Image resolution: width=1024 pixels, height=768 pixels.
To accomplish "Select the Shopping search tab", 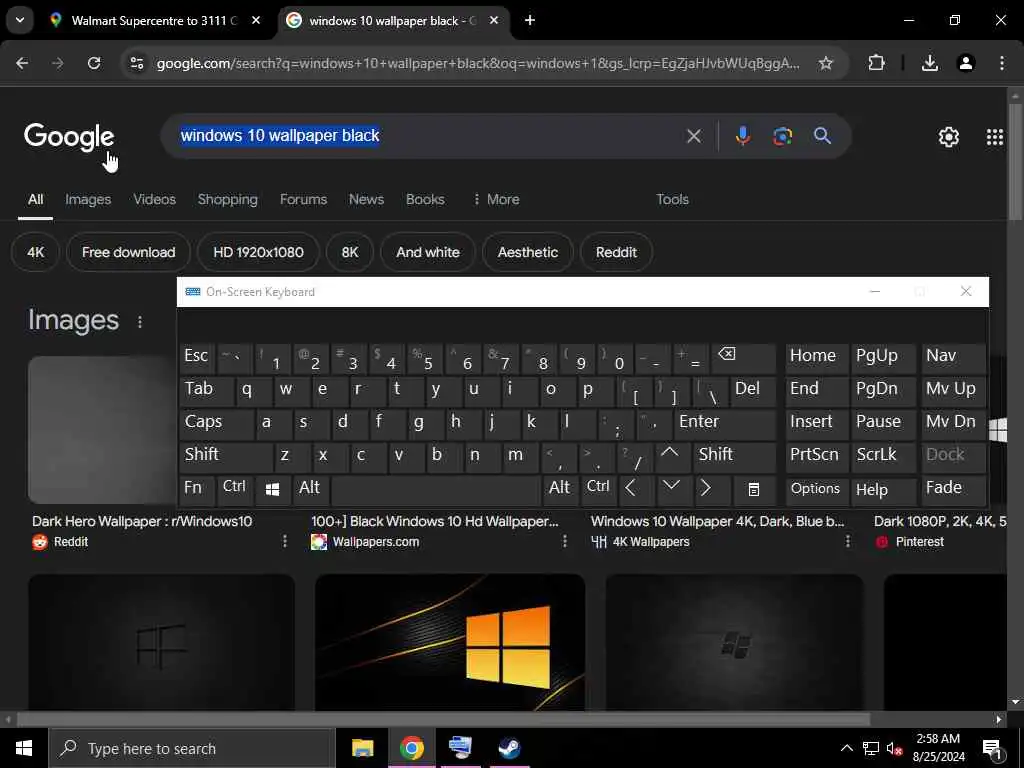I will 228,199.
